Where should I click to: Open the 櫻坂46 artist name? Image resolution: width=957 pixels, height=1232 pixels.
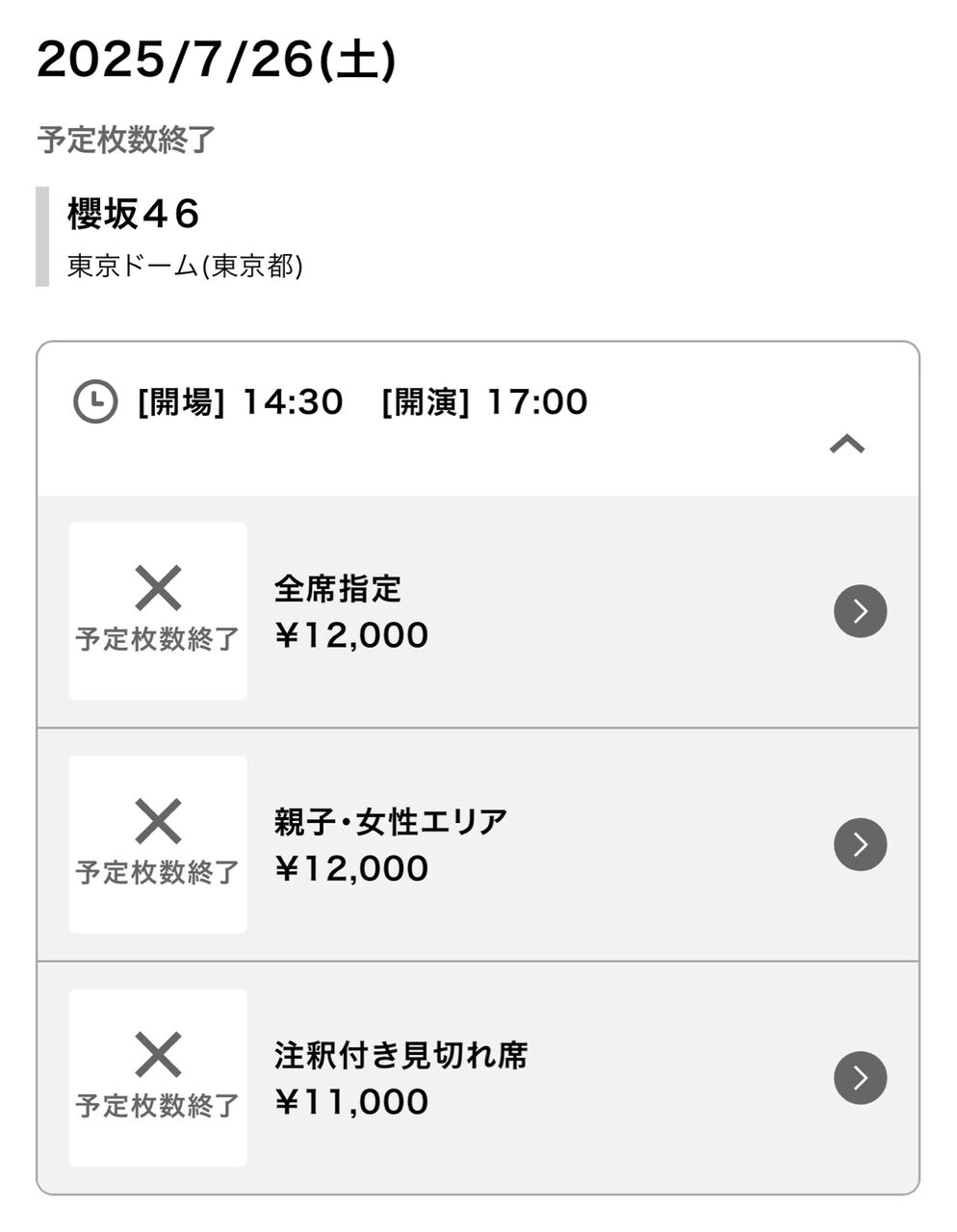coord(133,214)
